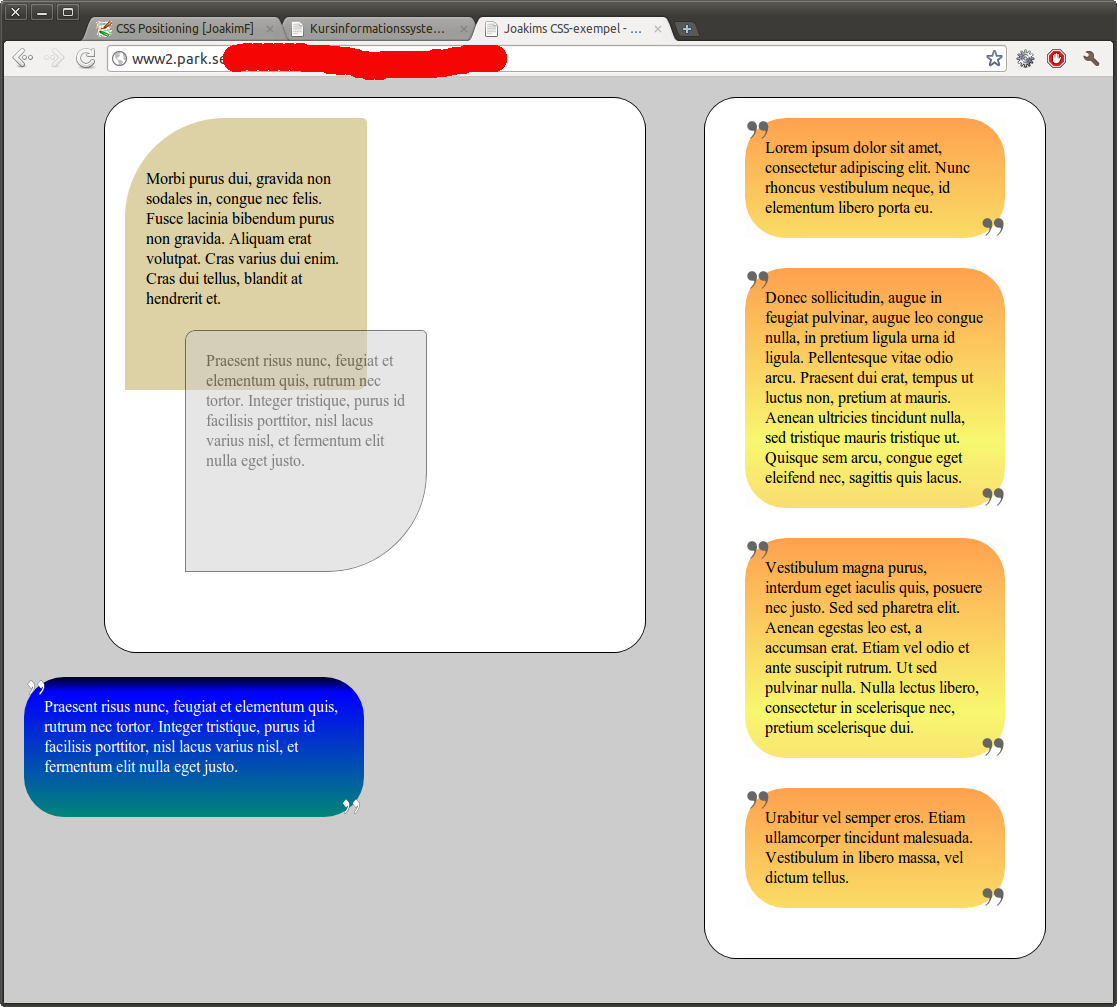This screenshot has width=1117, height=1007.
Task: Close the Joakims CSS-exempel tab
Action: click(x=657, y=29)
